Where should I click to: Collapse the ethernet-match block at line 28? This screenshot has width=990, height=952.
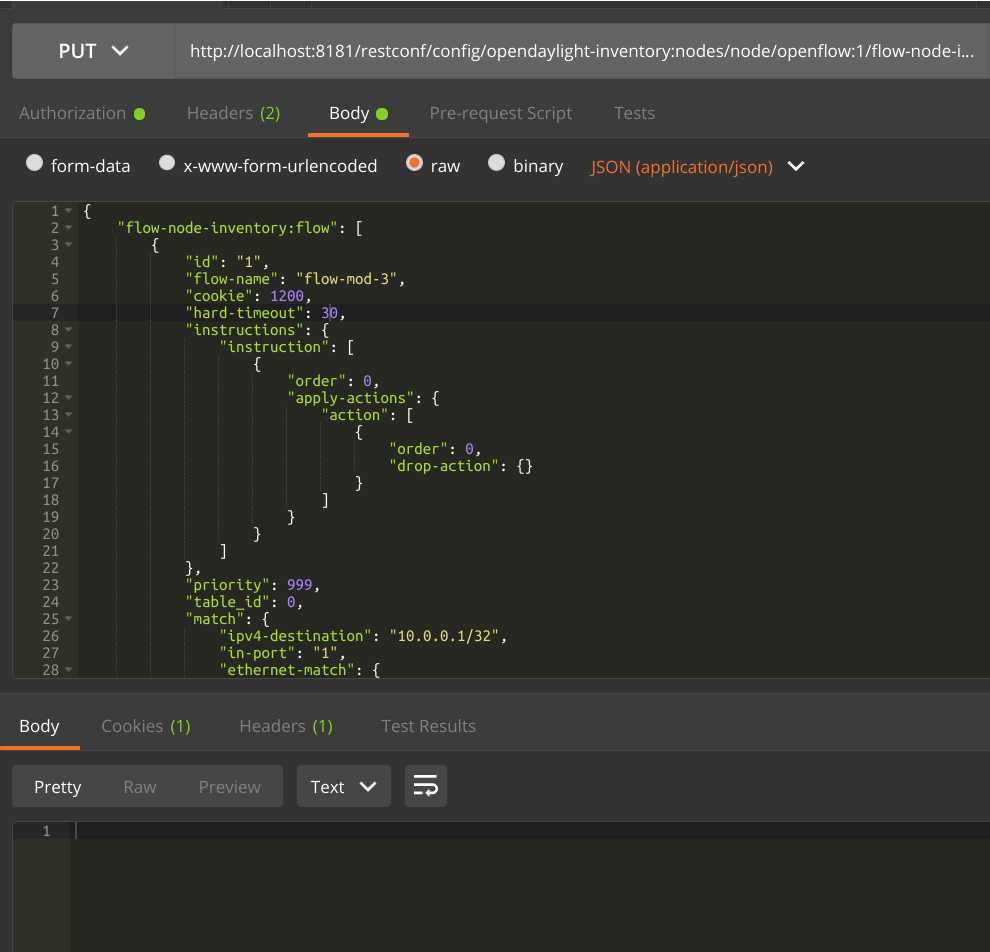68,670
